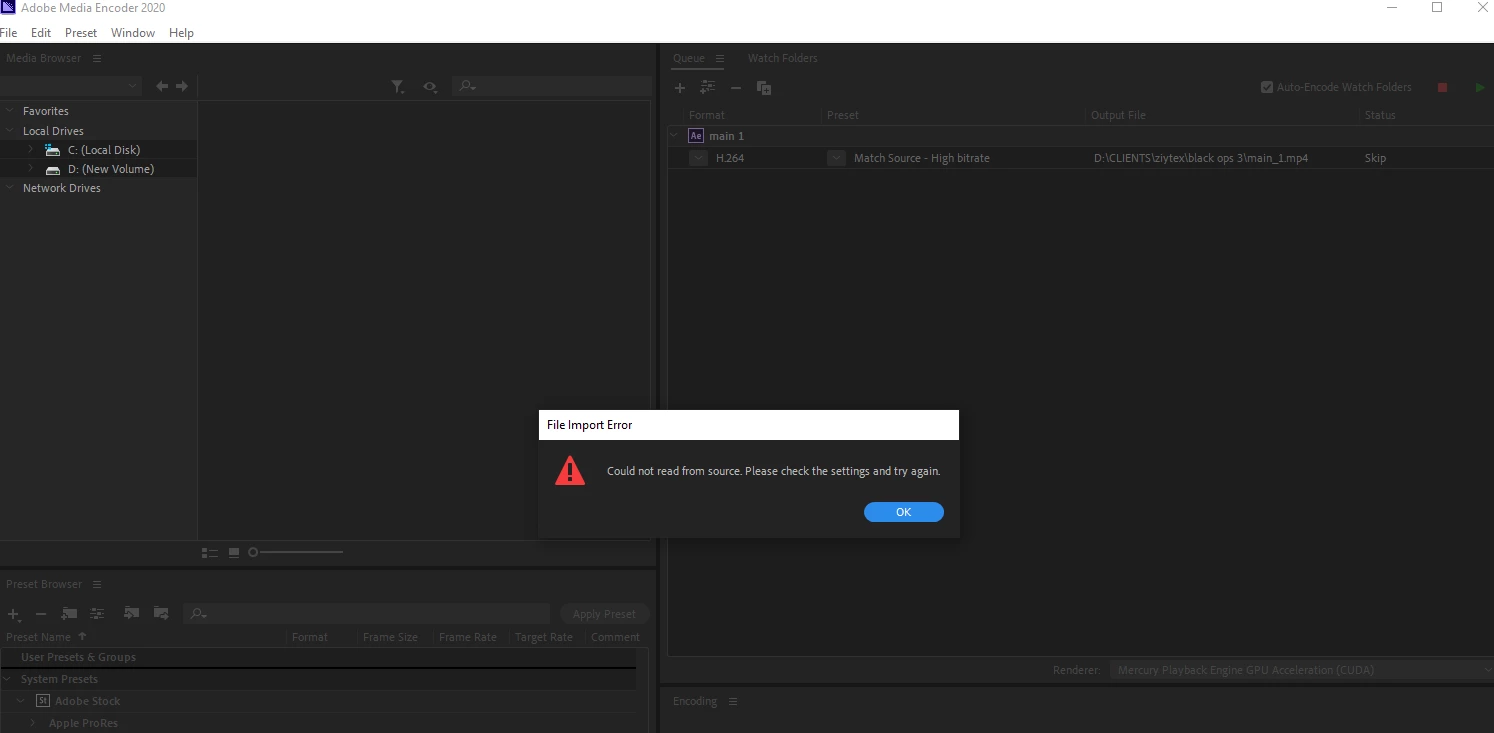The width and height of the screenshot is (1494, 733).
Task: Add source to queue with plus icon
Action: [680, 88]
